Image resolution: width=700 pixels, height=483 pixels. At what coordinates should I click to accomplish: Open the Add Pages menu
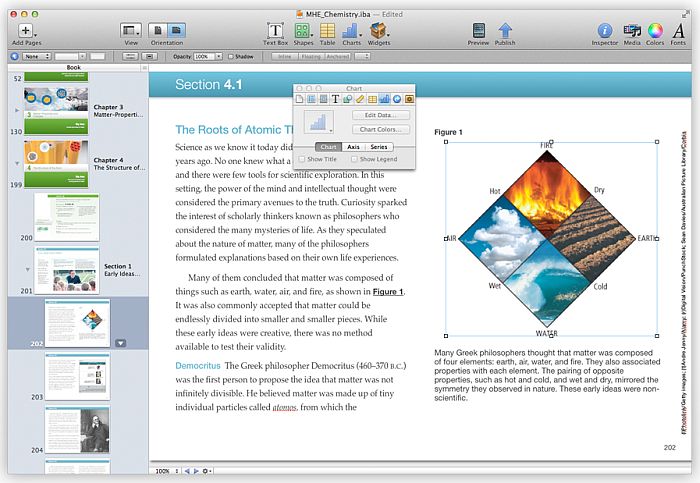(x=26, y=31)
